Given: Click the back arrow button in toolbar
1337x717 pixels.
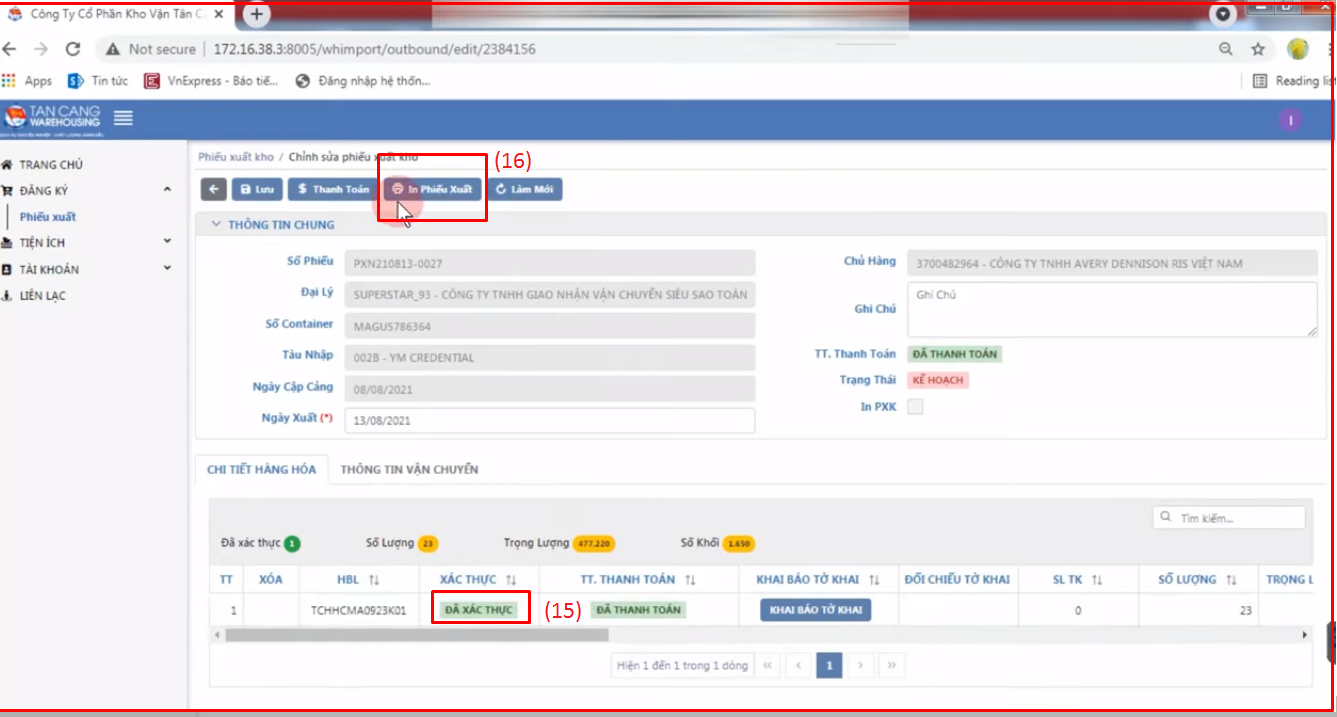Looking at the screenshot, I should click(213, 189).
